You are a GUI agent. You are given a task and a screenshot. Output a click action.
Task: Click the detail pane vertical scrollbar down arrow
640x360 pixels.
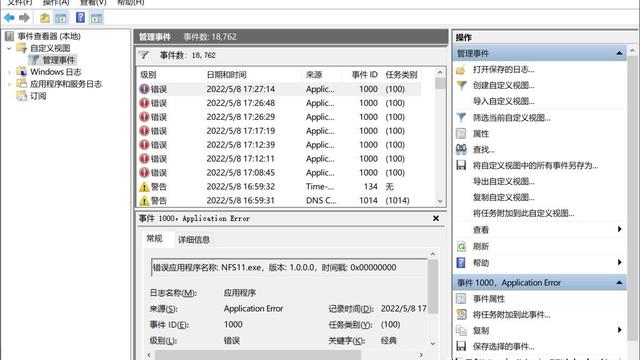[433, 344]
